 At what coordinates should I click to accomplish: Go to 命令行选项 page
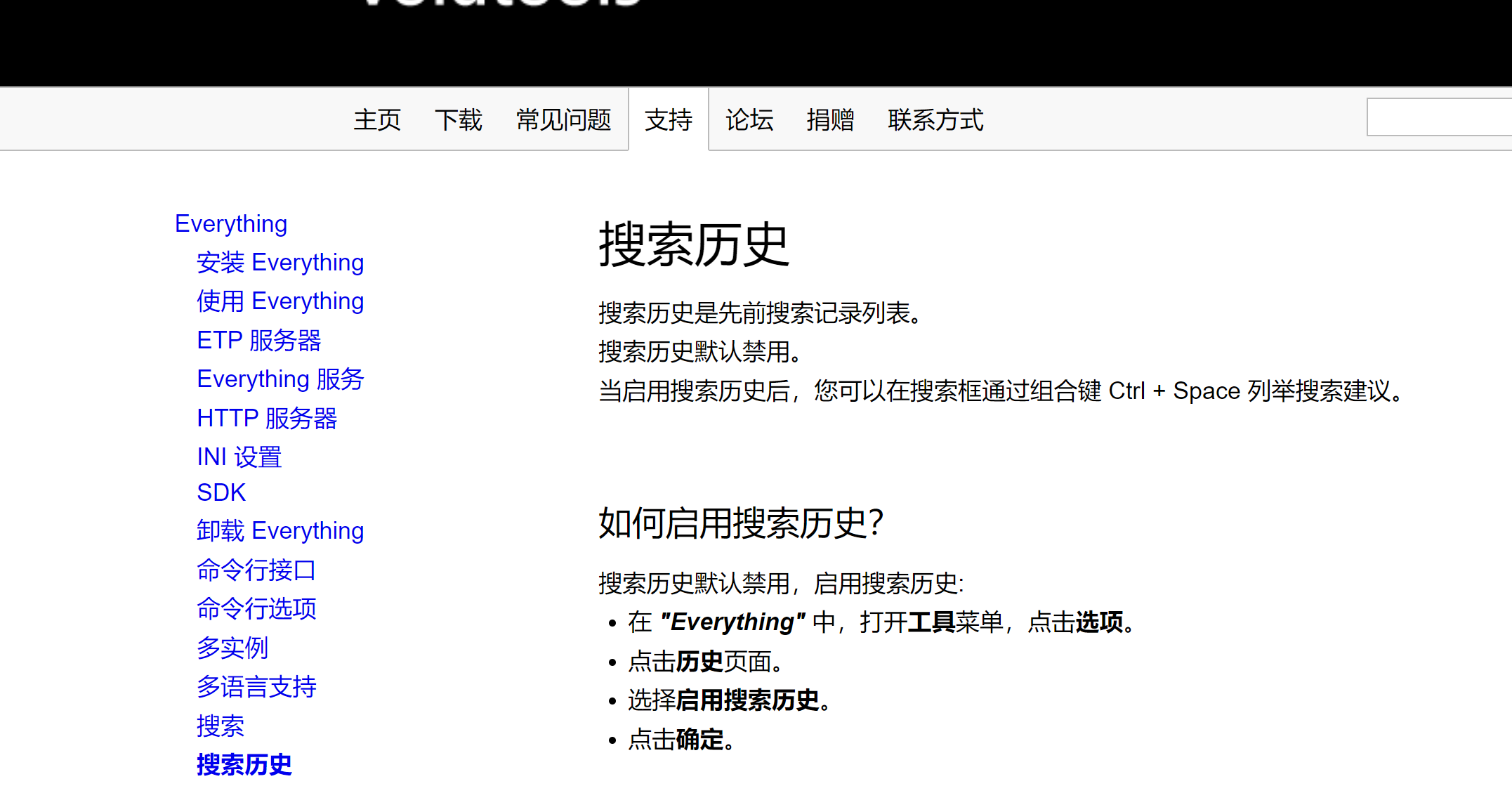(x=256, y=608)
